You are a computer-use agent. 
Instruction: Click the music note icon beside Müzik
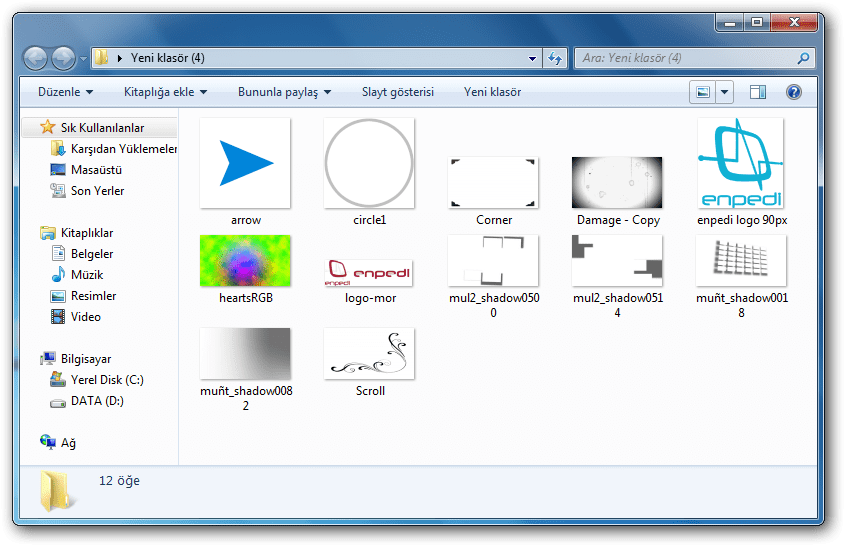point(58,275)
